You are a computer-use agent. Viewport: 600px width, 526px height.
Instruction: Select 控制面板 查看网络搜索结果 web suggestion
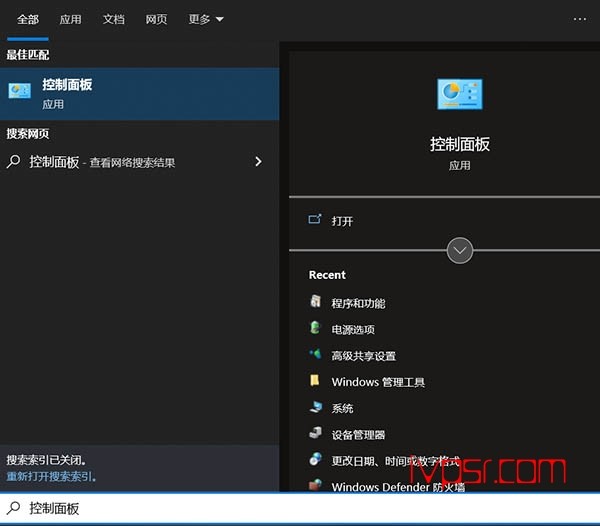pos(139,162)
